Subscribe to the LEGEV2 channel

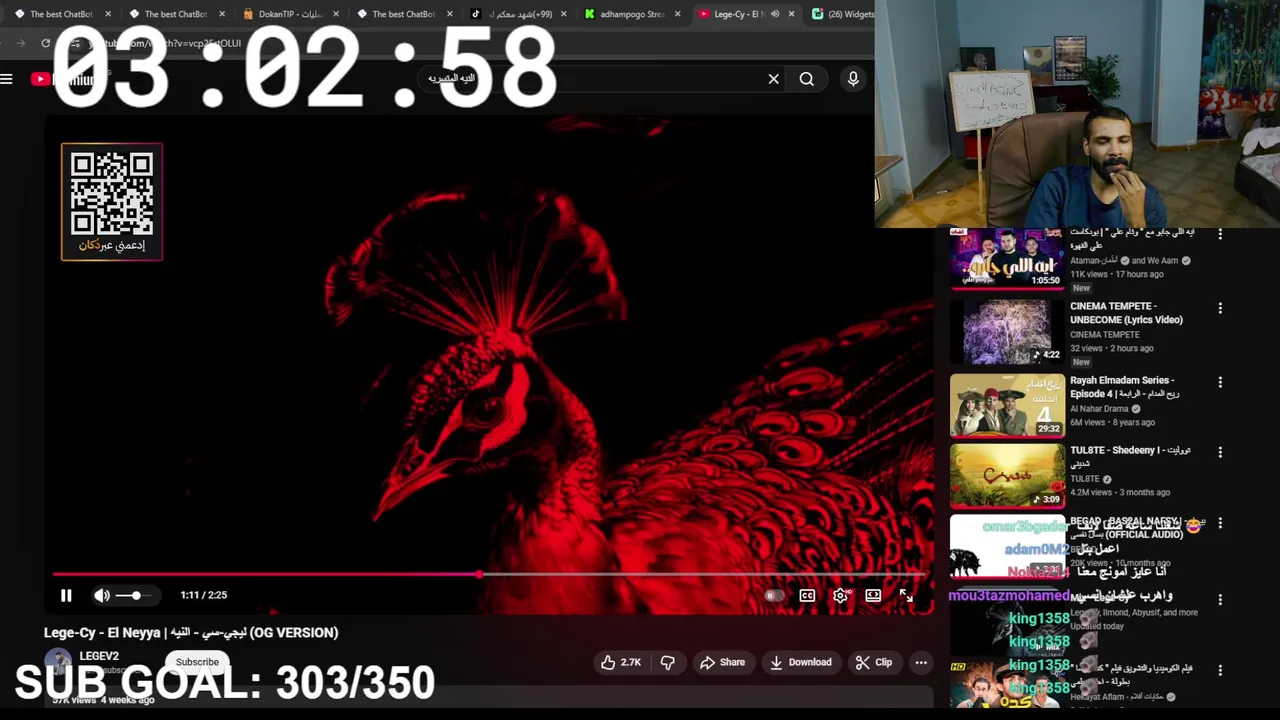(197, 662)
